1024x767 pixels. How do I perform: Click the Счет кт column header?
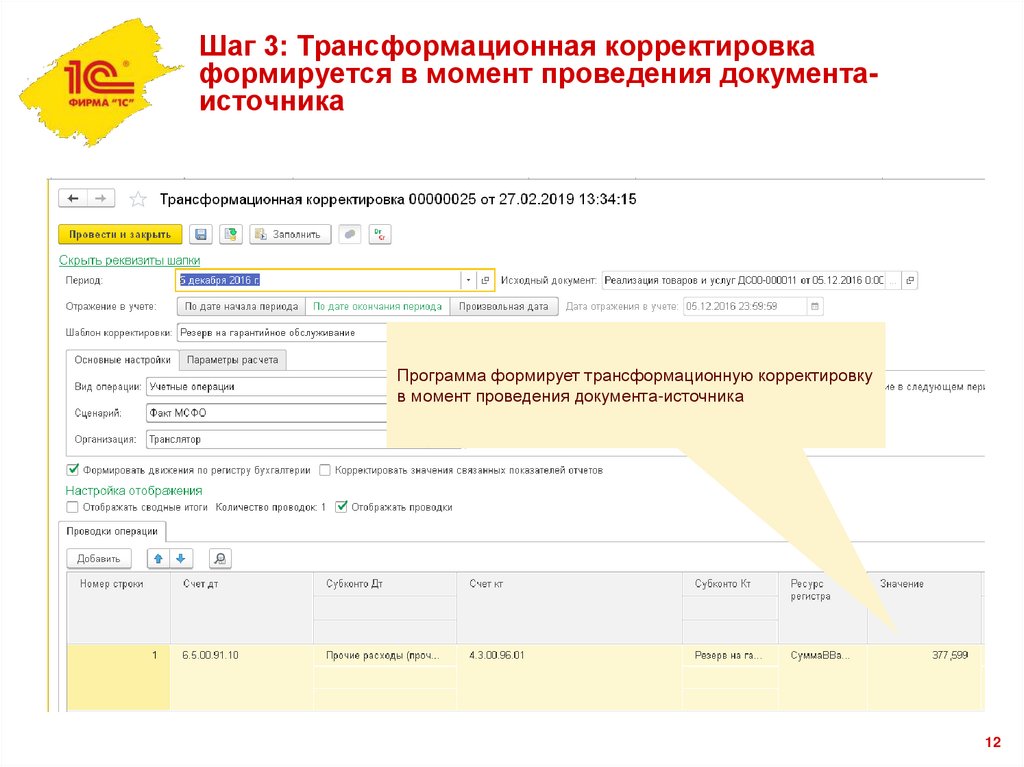(569, 608)
